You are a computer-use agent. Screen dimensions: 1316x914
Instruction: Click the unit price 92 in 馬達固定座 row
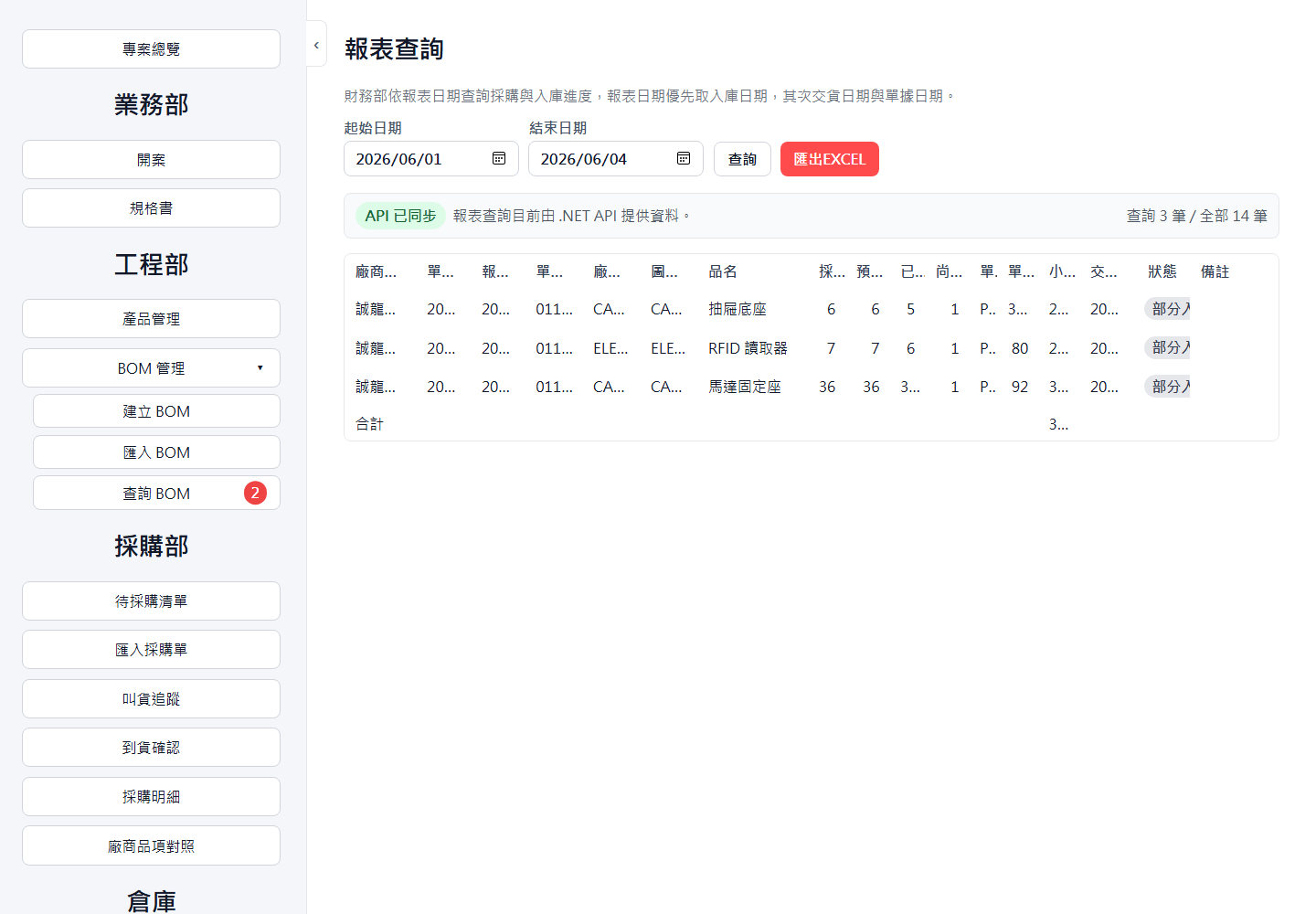tap(1020, 387)
